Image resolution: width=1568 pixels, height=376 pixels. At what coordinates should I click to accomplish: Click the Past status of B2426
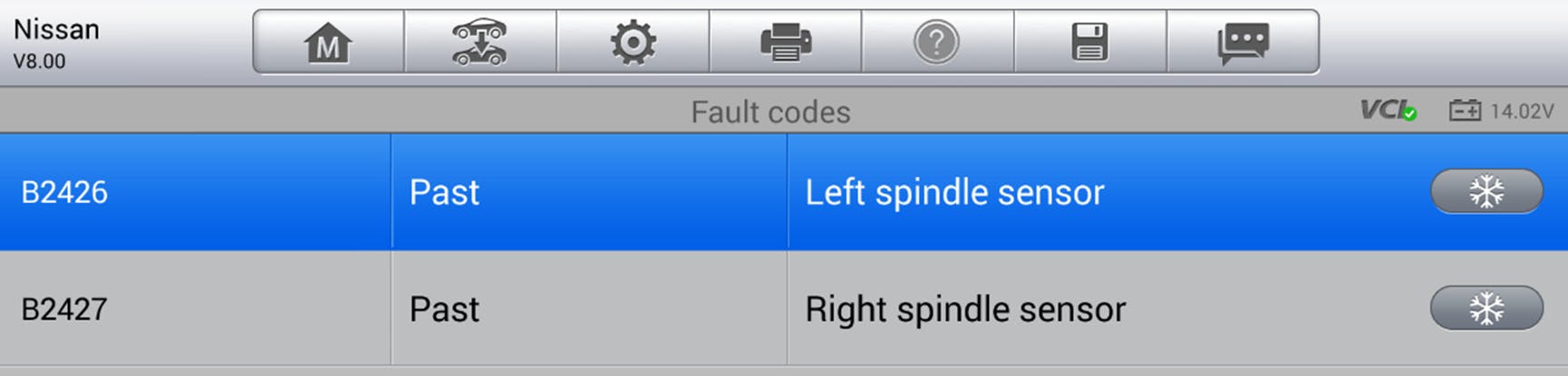(444, 192)
